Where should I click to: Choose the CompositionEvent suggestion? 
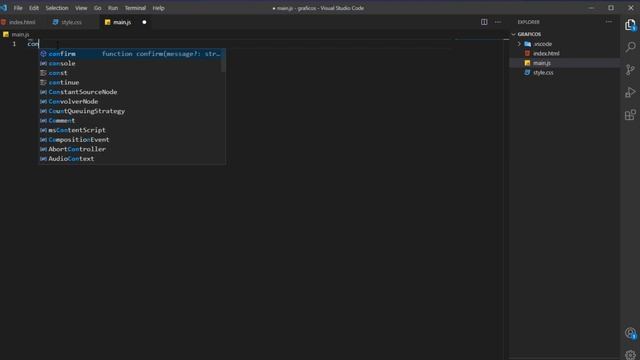coord(131,140)
